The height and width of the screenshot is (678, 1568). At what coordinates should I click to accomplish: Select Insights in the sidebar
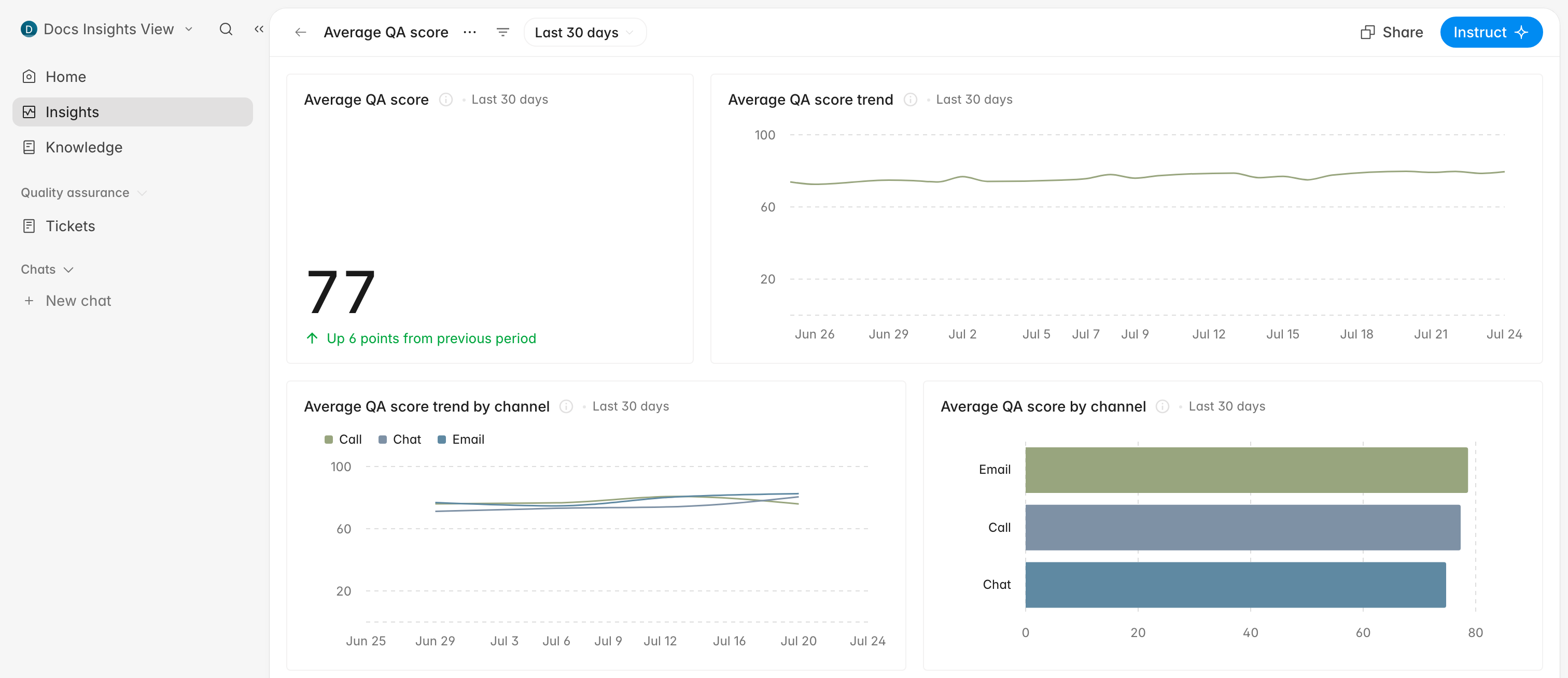click(132, 112)
